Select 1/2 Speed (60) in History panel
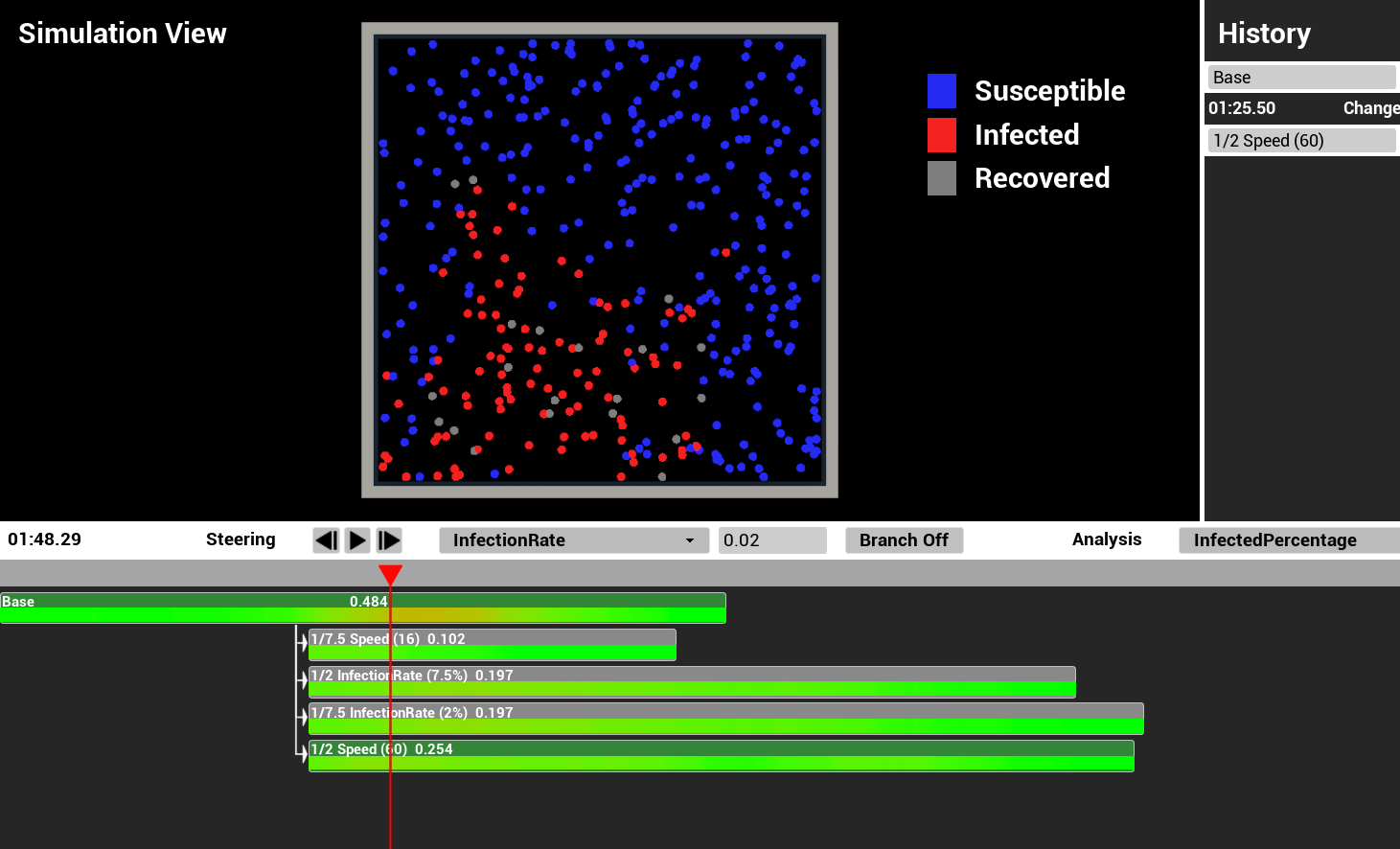The width and height of the screenshot is (1400, 849). [x=1300, y=141]
